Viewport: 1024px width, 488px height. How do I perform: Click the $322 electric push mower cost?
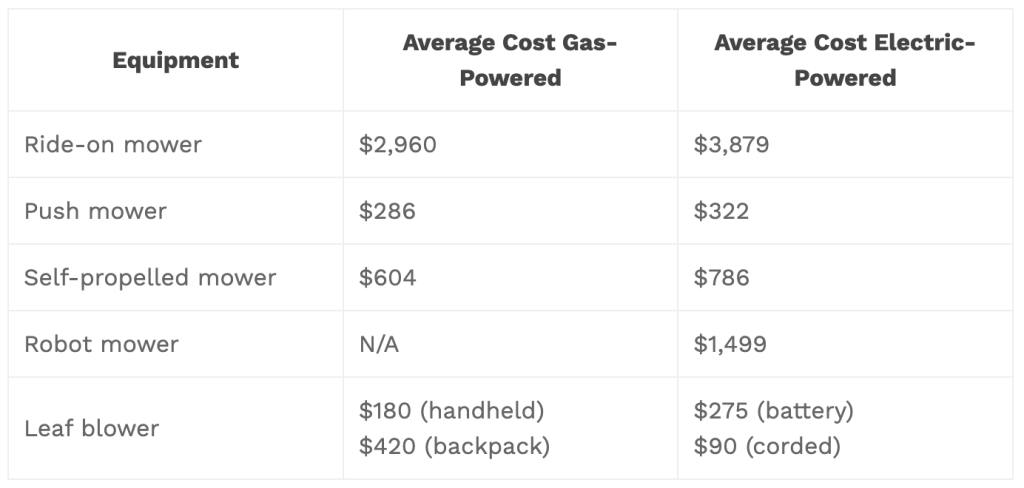tap(721, 211)
